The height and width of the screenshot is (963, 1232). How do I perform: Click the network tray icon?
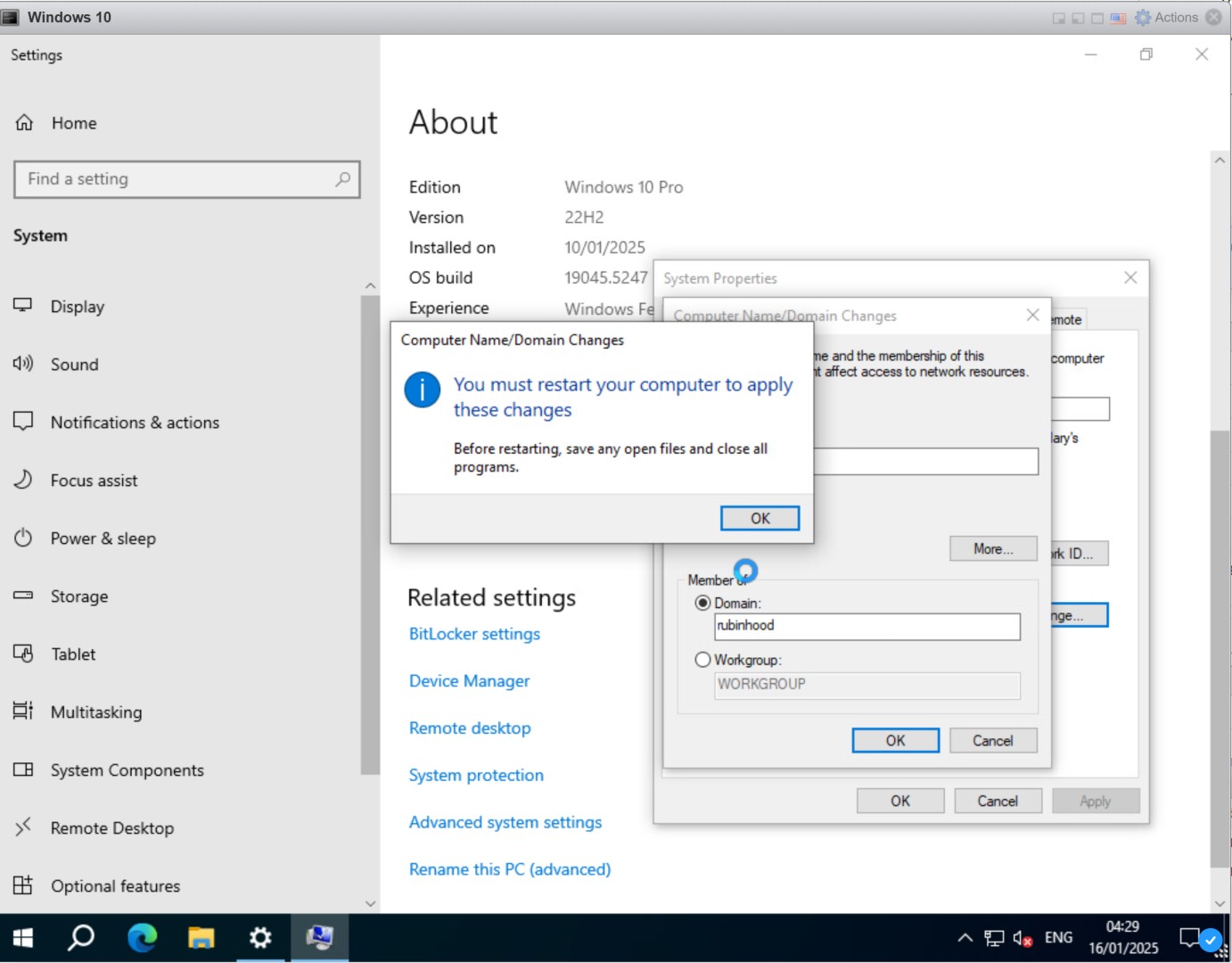tap(994, 938)
